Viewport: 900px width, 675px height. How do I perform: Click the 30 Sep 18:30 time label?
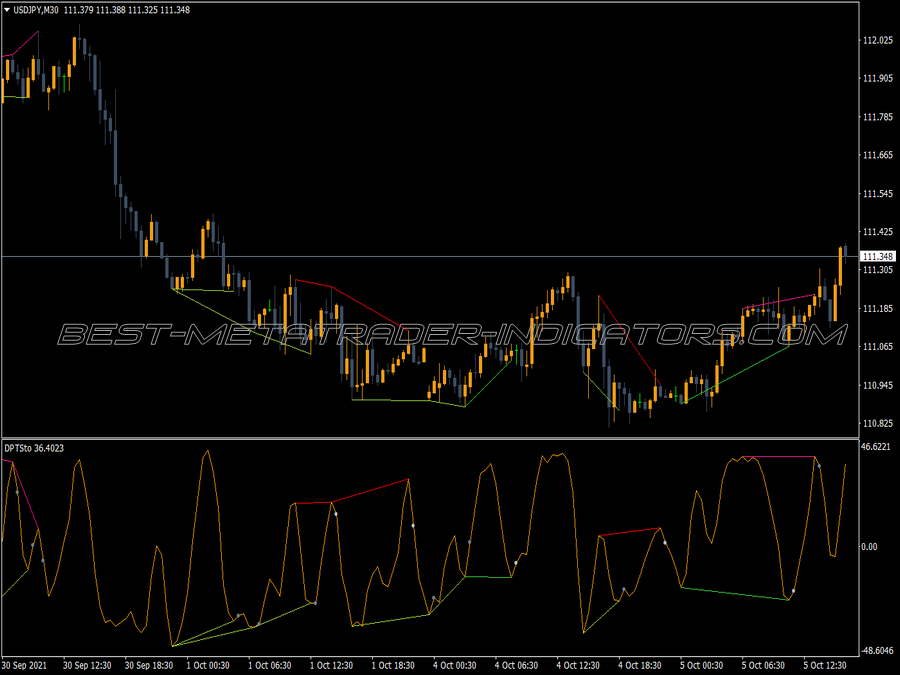(149, 665)
